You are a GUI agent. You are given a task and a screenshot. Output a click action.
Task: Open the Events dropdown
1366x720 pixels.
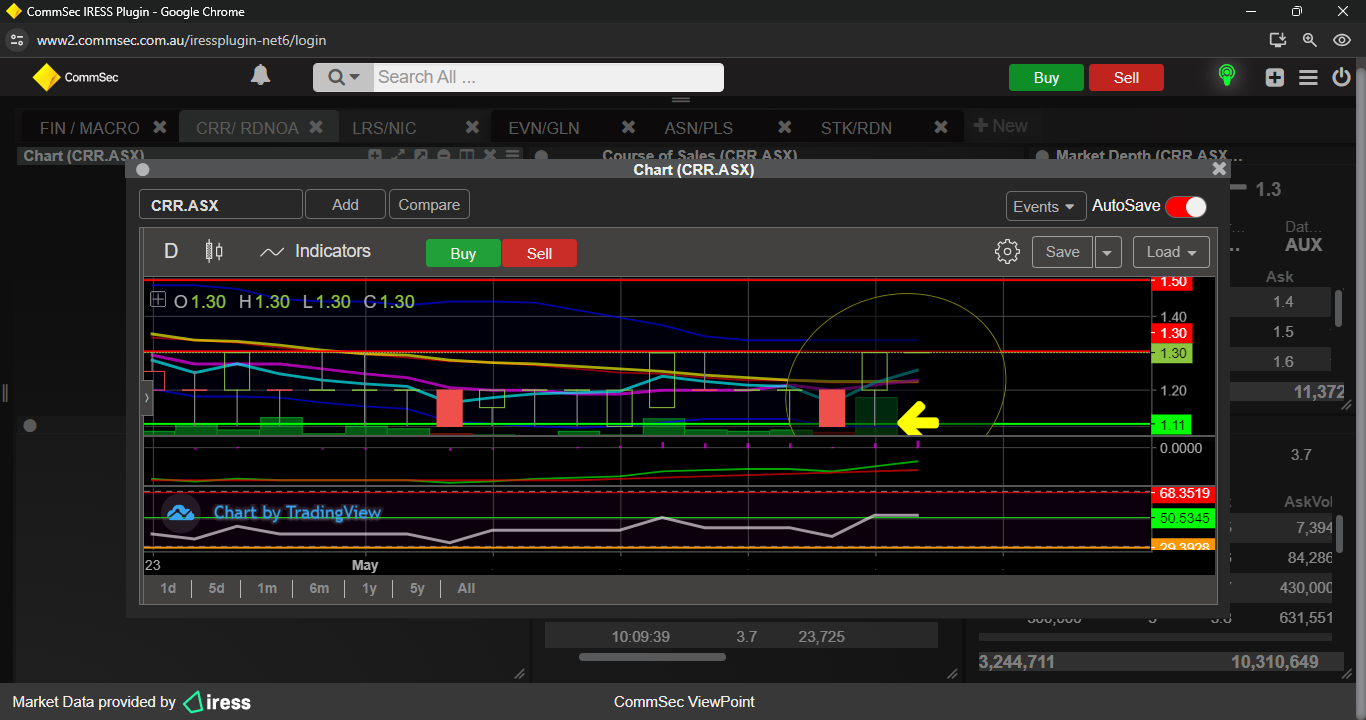pyautogui.click(x=1046, y=206)
